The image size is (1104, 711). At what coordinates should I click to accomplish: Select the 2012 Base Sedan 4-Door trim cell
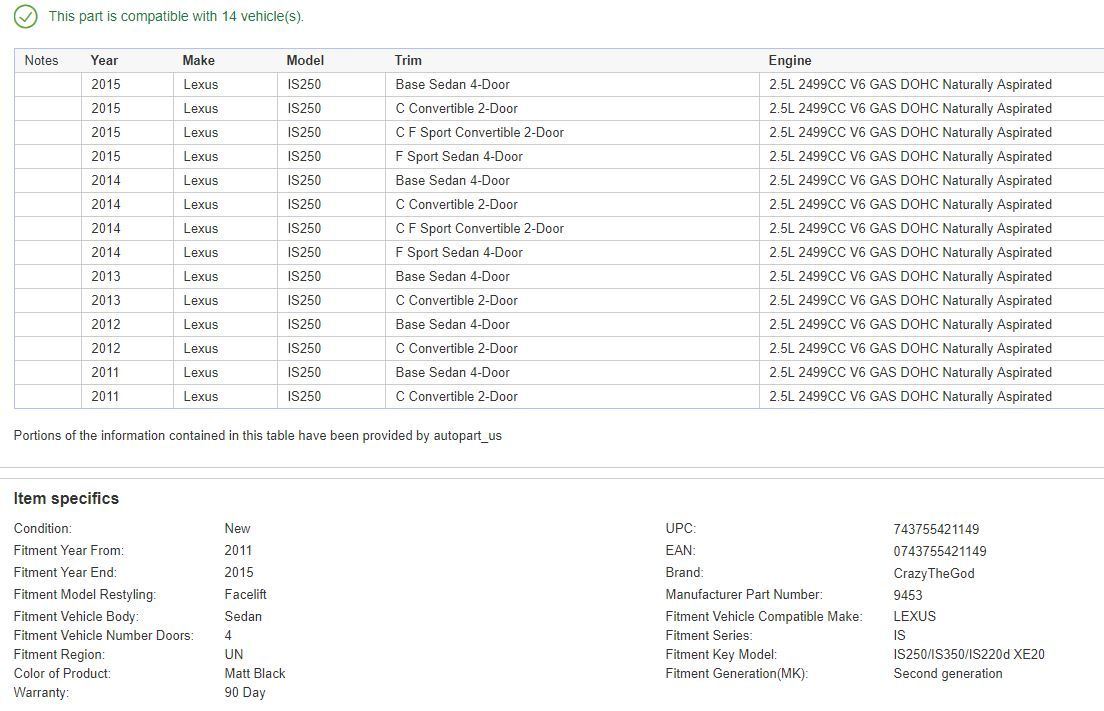[452, 325]
